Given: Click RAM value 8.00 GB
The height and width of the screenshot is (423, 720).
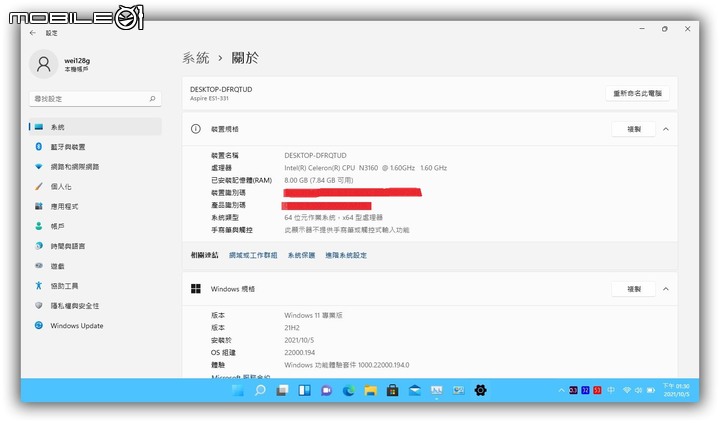Looking at the screenshot, I should pyautogui.click(x=319, y=180).
